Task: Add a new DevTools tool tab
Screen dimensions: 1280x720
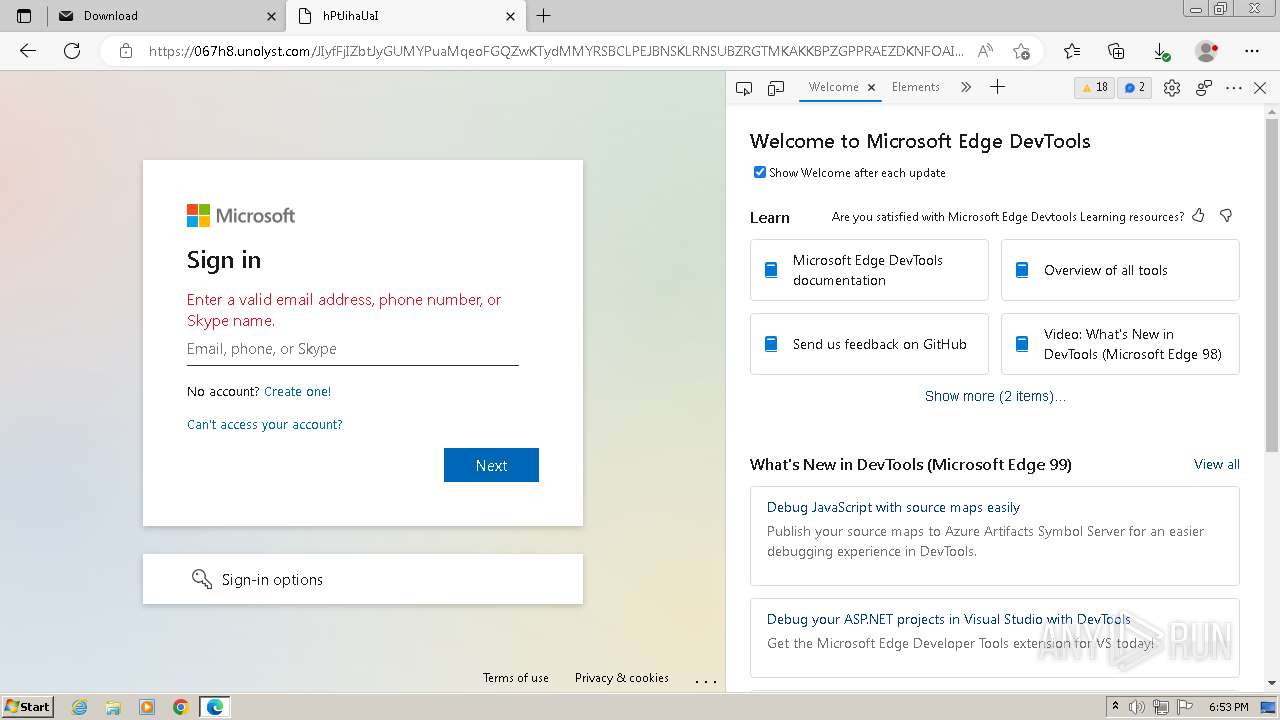Action: 997,88
